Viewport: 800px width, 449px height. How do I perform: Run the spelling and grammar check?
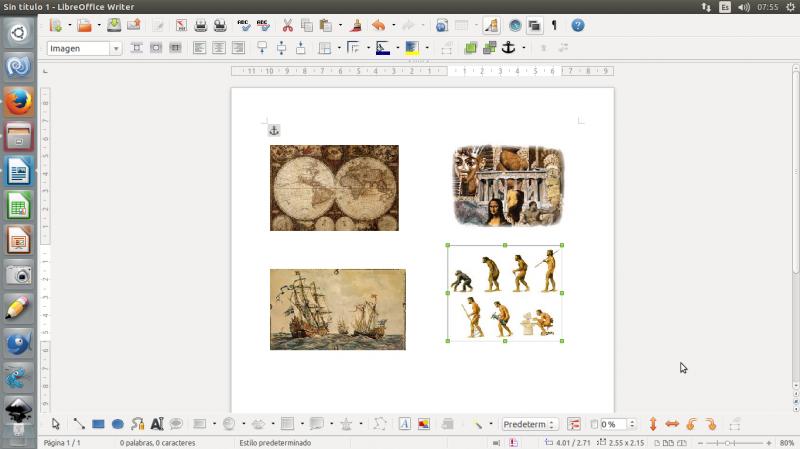[243, 26]
